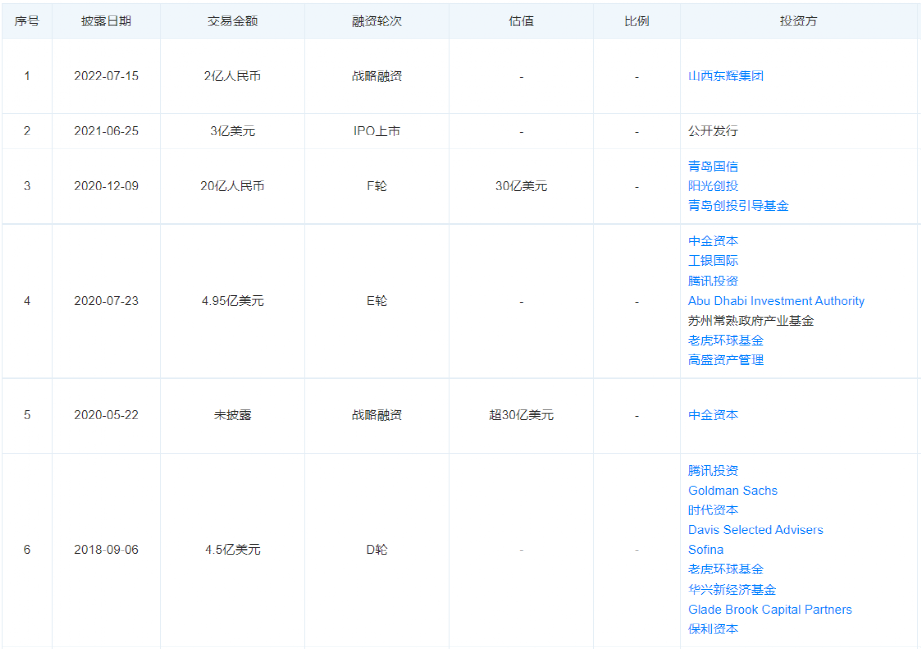Open the 中金资本 link in E轮 row
This screenshot has height=649, width=921.
coord(715,241)
